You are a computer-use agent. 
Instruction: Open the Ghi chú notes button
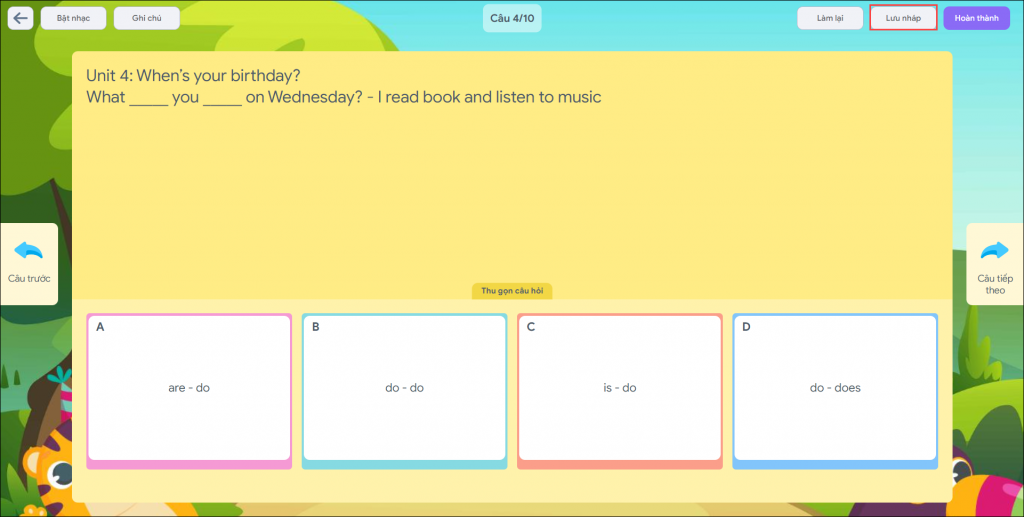point(147,18)
